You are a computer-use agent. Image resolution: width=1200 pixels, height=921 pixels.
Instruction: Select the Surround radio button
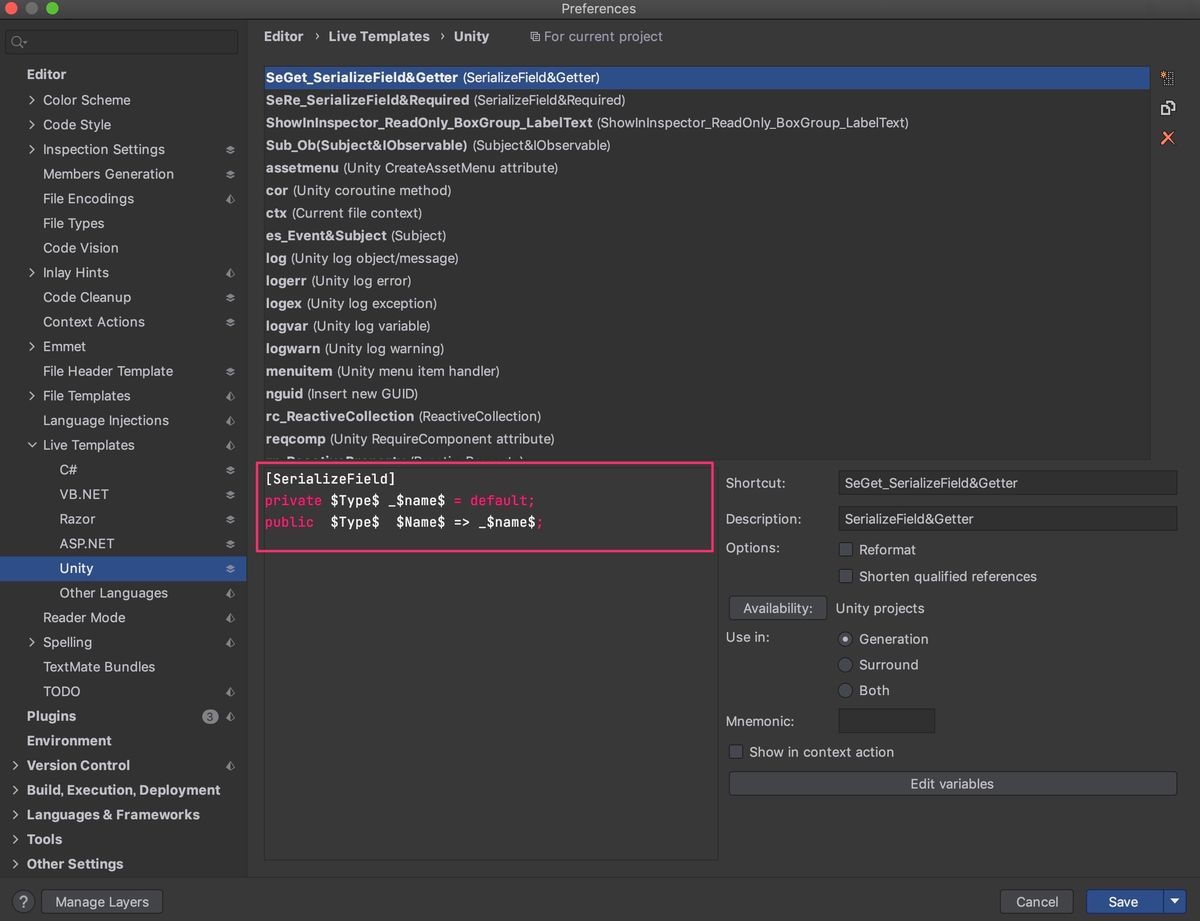tap(846, 665)
